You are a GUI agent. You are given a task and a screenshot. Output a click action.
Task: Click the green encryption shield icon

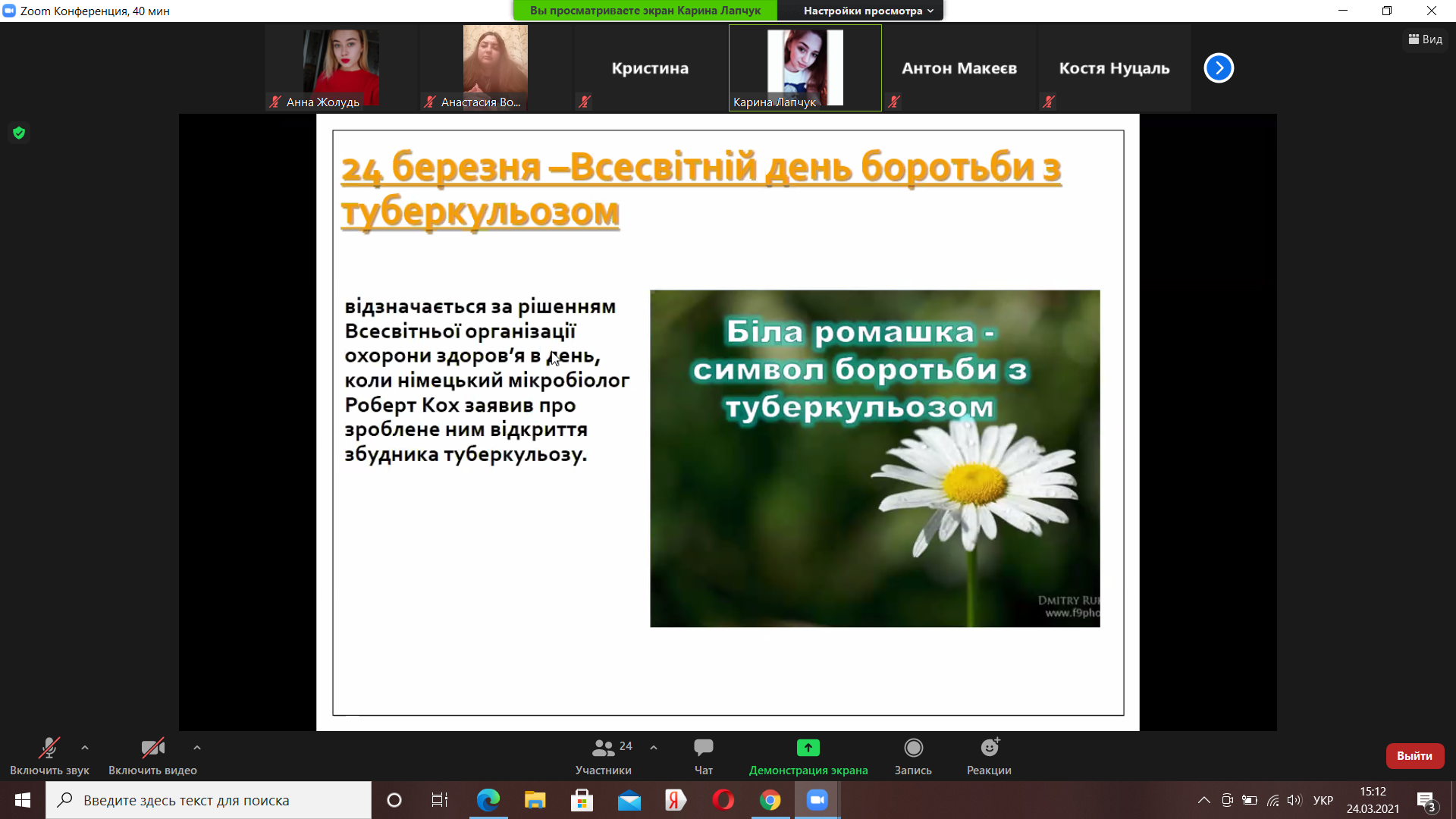point(19,133)
